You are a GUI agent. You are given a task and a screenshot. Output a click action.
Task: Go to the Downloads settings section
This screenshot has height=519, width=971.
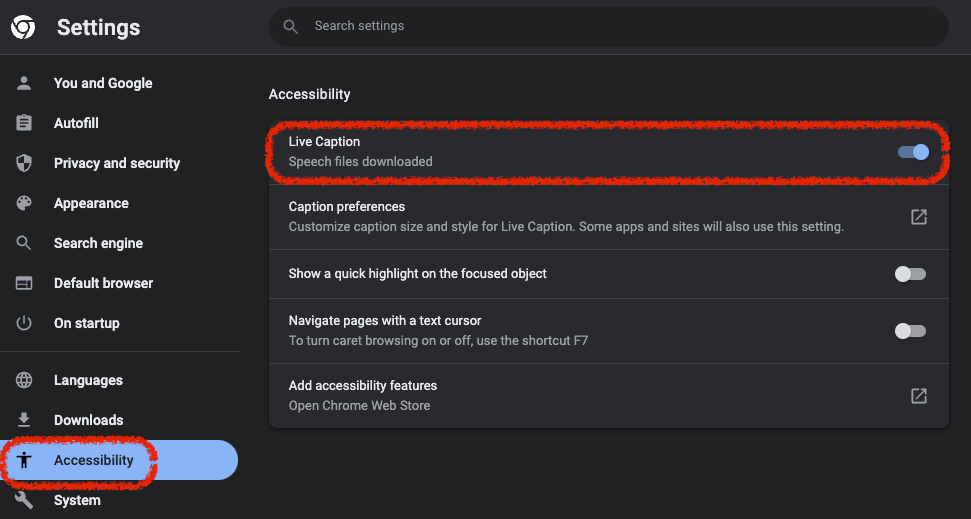tap(88, 420)
